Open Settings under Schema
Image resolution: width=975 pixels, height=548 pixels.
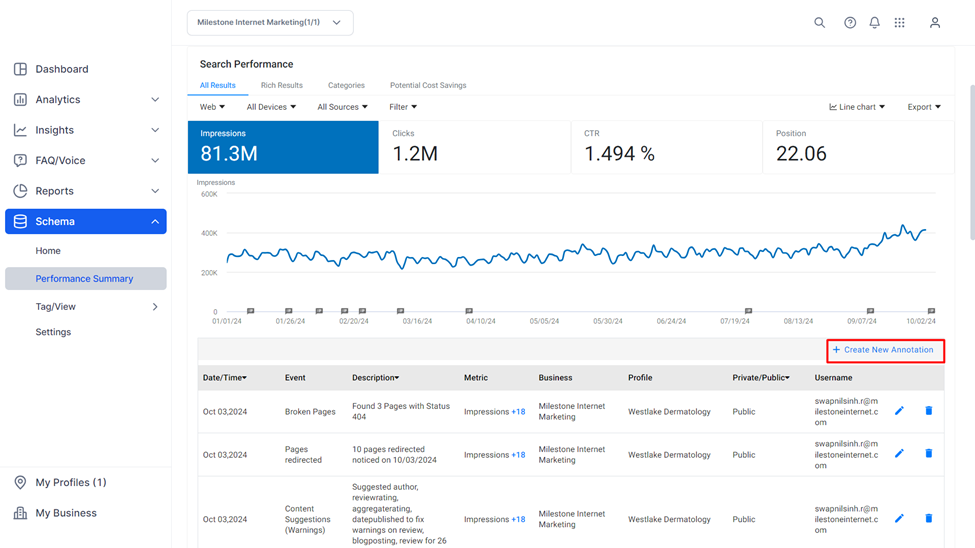coord(53,332)
